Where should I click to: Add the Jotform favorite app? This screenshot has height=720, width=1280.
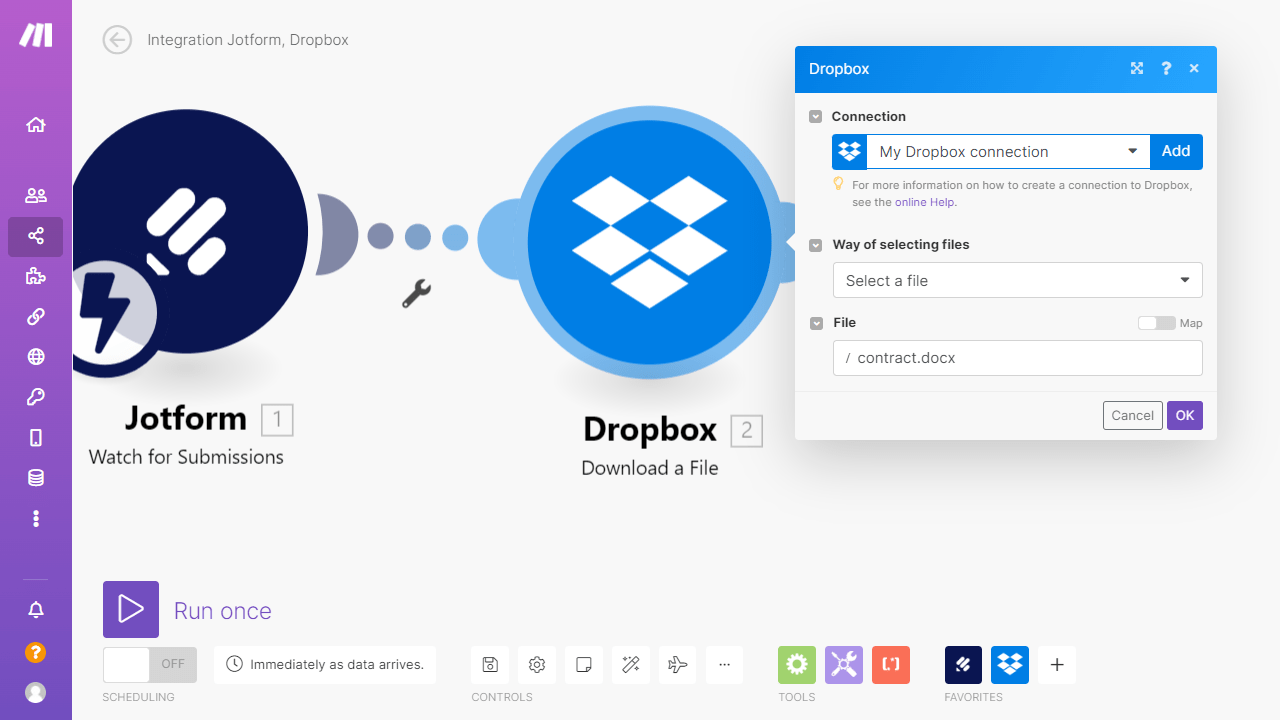[x=964, y=664]
